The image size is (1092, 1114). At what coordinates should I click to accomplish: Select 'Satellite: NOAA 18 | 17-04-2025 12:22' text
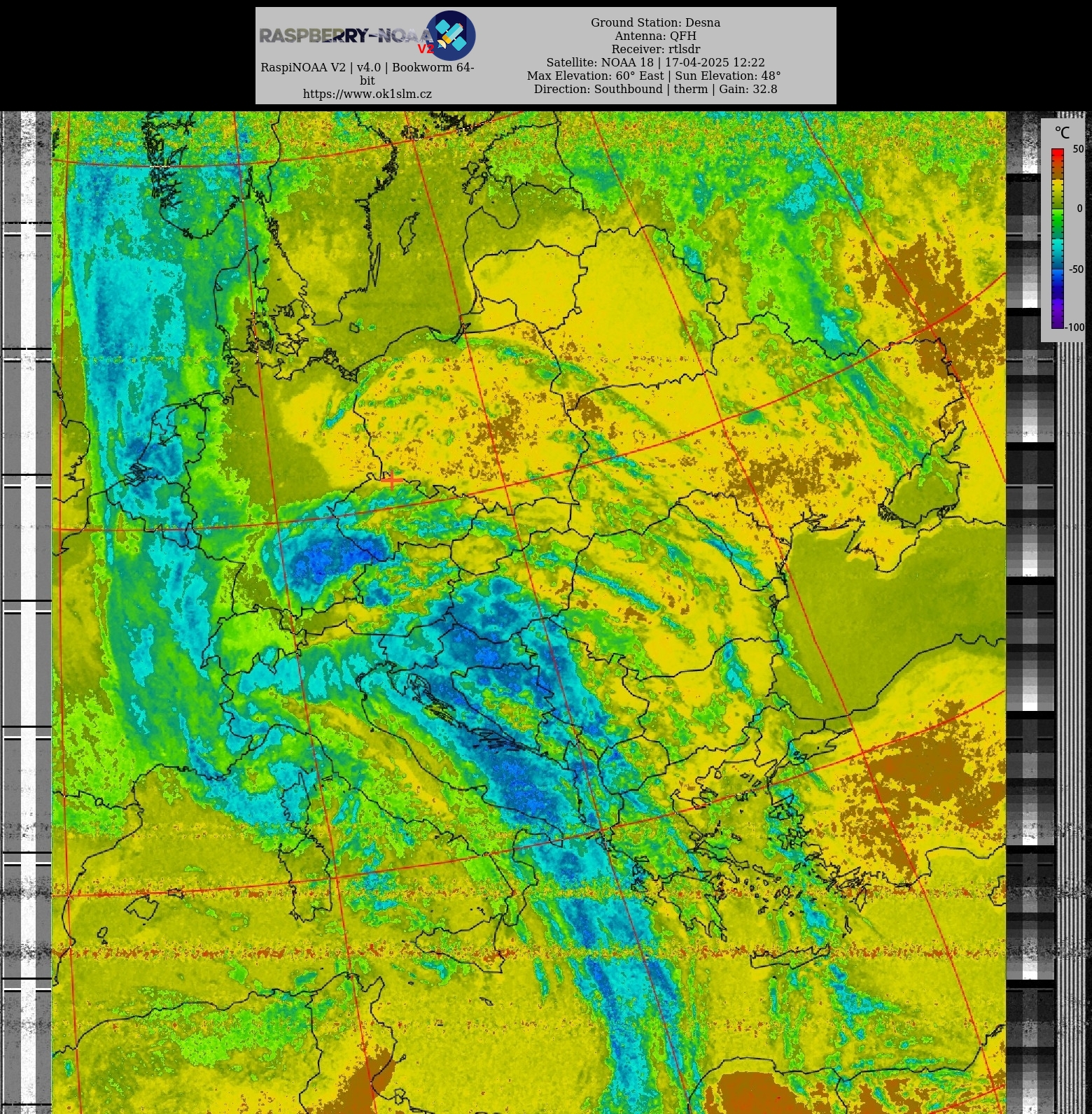[x=655, y=62]
